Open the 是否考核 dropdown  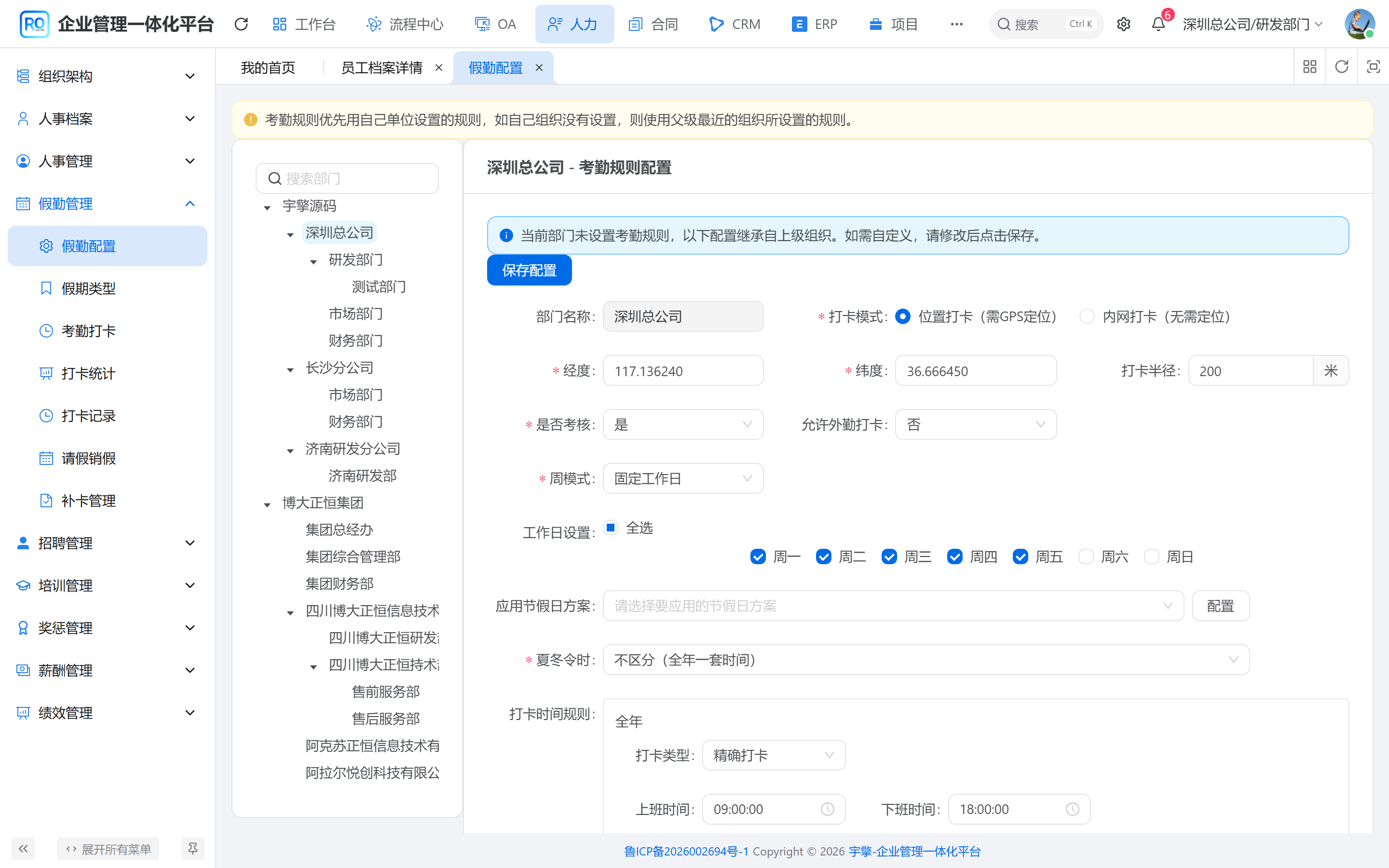coord(683,424)
